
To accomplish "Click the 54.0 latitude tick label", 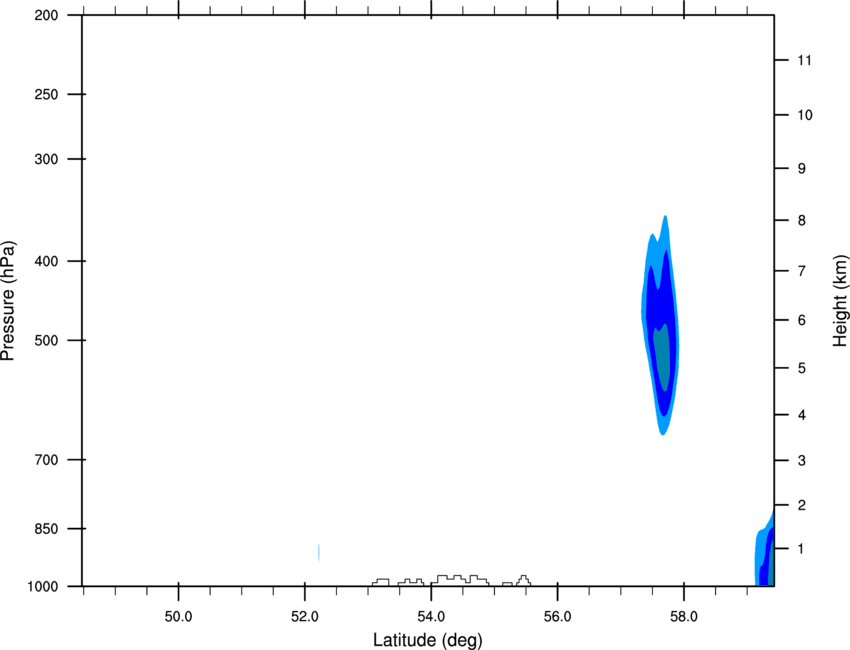I will 431,617.
